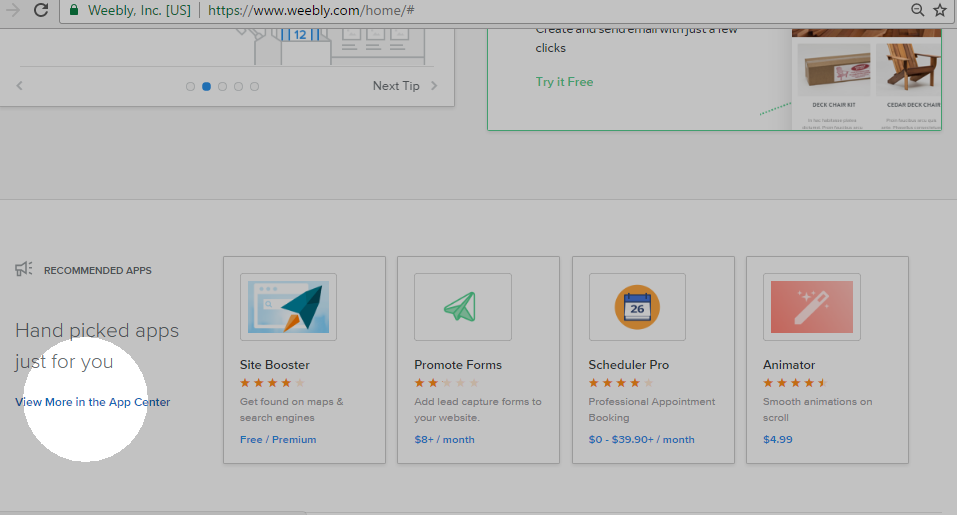Click the Scheduler Pro star rating

click(621, 383)
